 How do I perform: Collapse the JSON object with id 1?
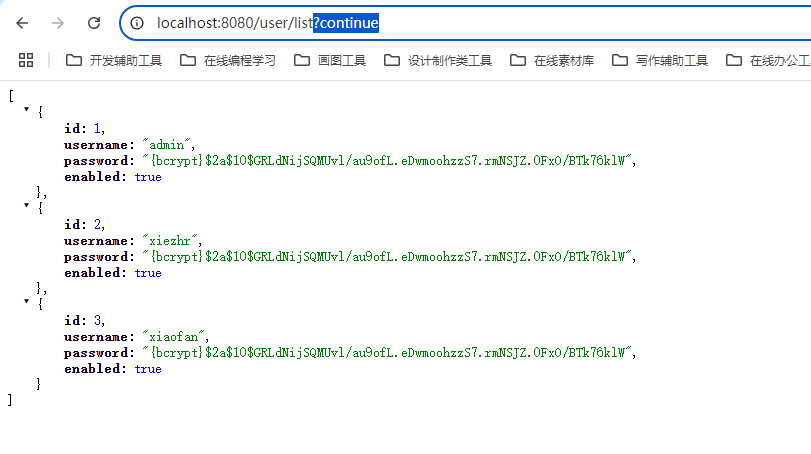[x=26, y=109]
